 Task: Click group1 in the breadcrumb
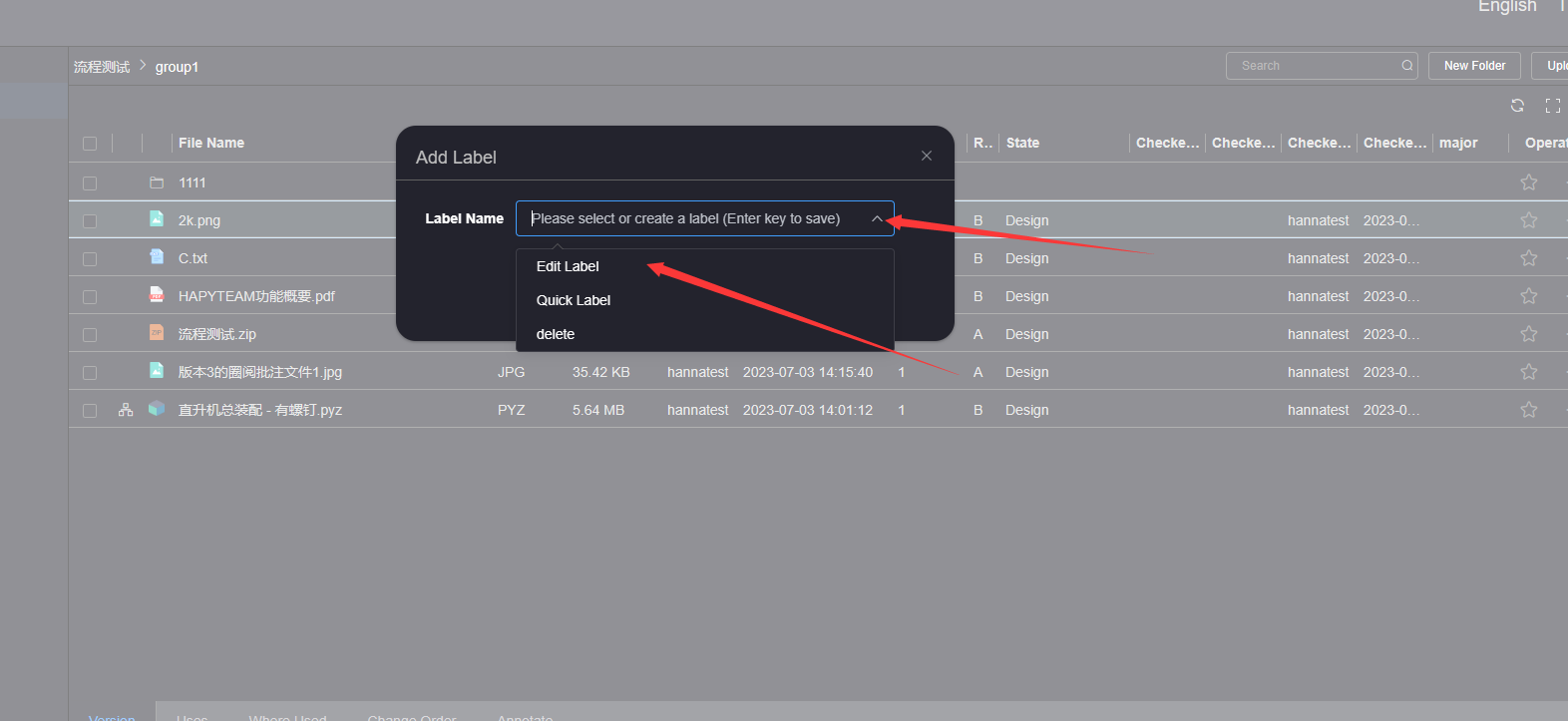(177, 67)
